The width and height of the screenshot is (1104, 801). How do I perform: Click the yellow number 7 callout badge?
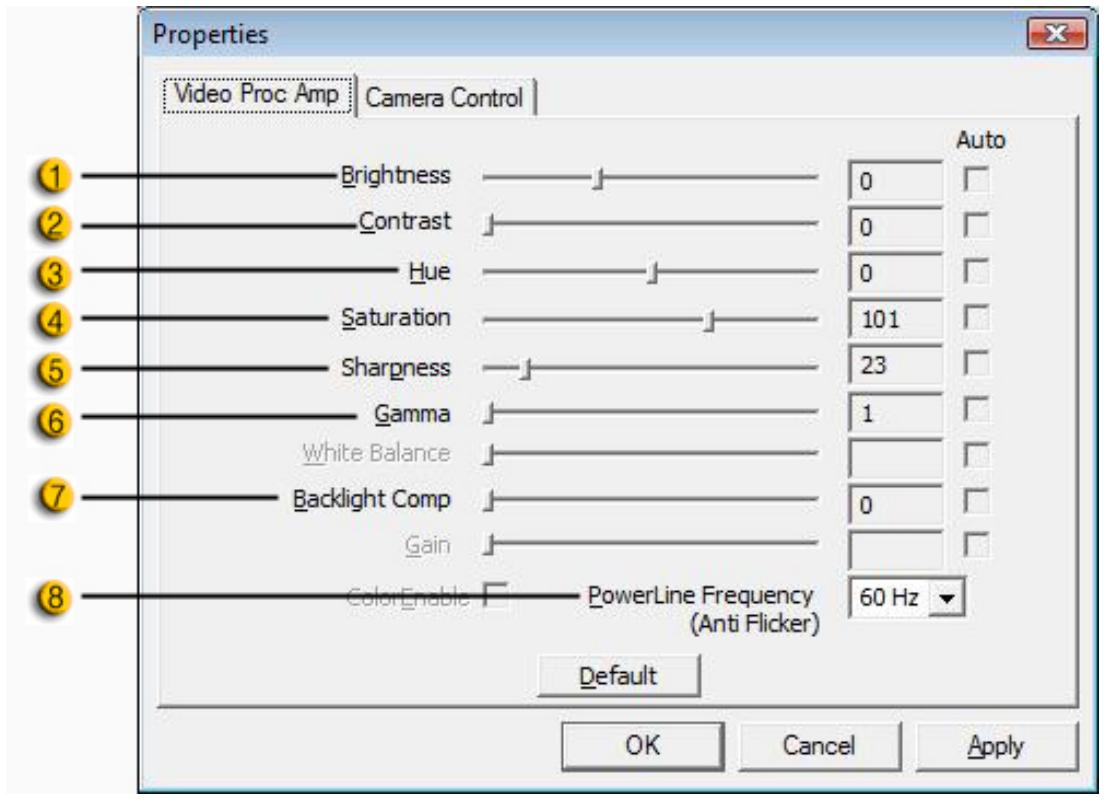[x=54, y=496]
